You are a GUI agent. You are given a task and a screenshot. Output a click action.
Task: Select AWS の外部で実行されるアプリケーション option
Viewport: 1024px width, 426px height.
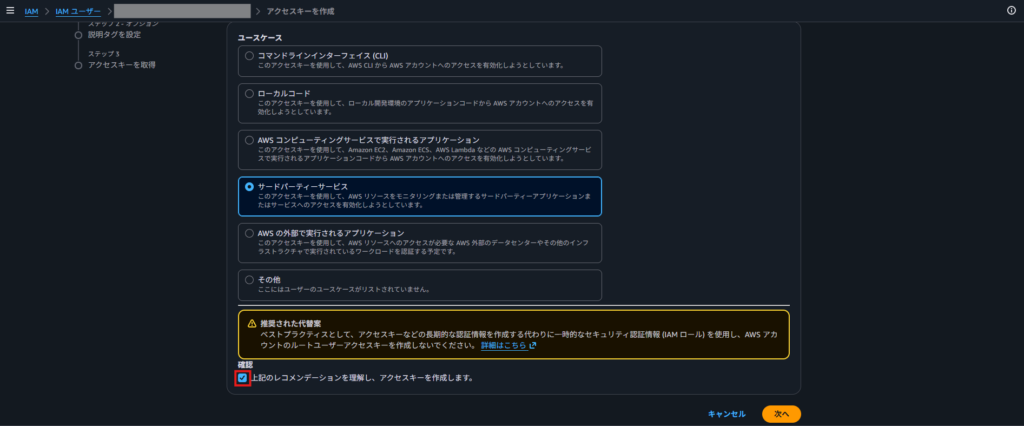click(x=249, y=233)
